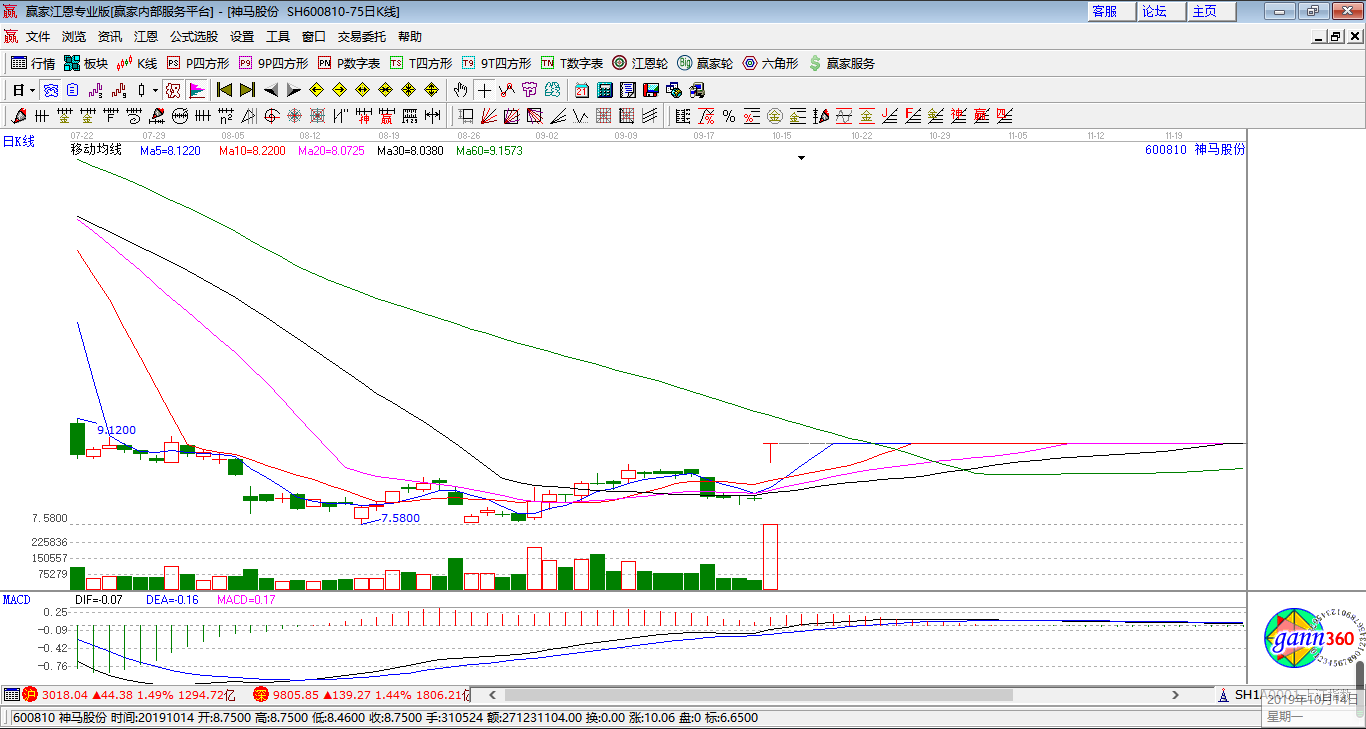Open the calculator tool icon
Viewport: 1366px width, 729px height.
605,90
